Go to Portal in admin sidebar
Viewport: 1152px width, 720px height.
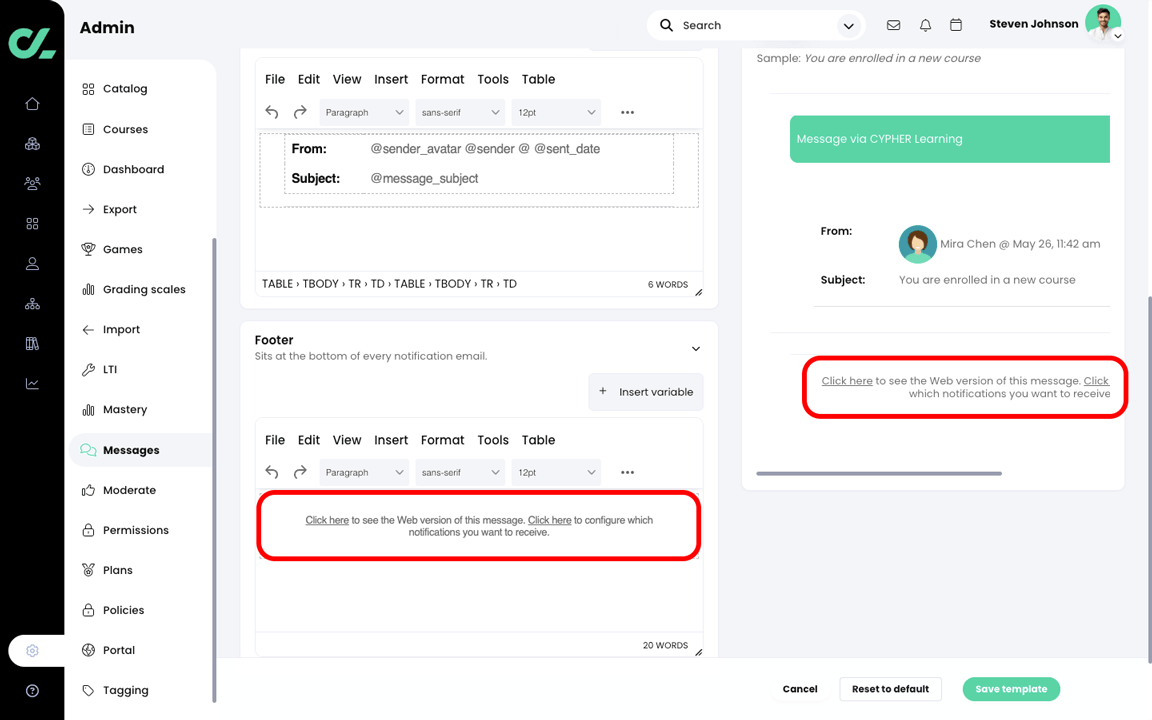click(118, 650)
